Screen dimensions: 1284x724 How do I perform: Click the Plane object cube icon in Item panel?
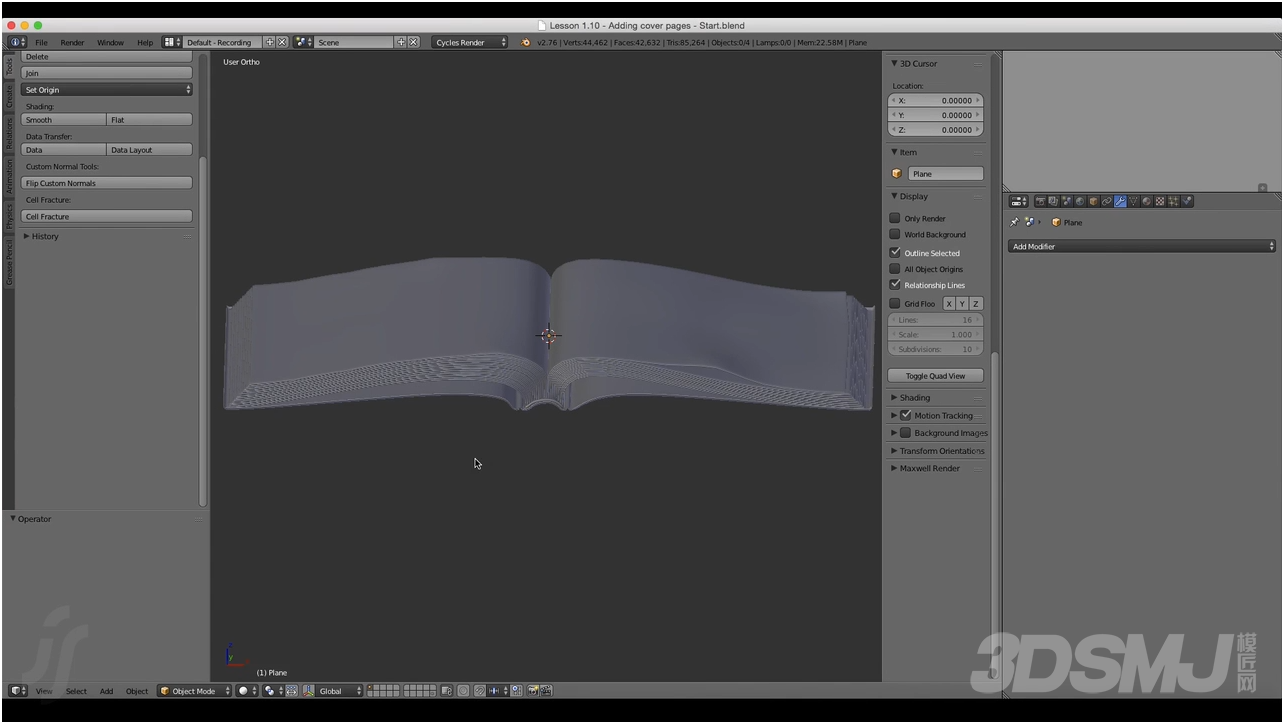tap(897, 174)
